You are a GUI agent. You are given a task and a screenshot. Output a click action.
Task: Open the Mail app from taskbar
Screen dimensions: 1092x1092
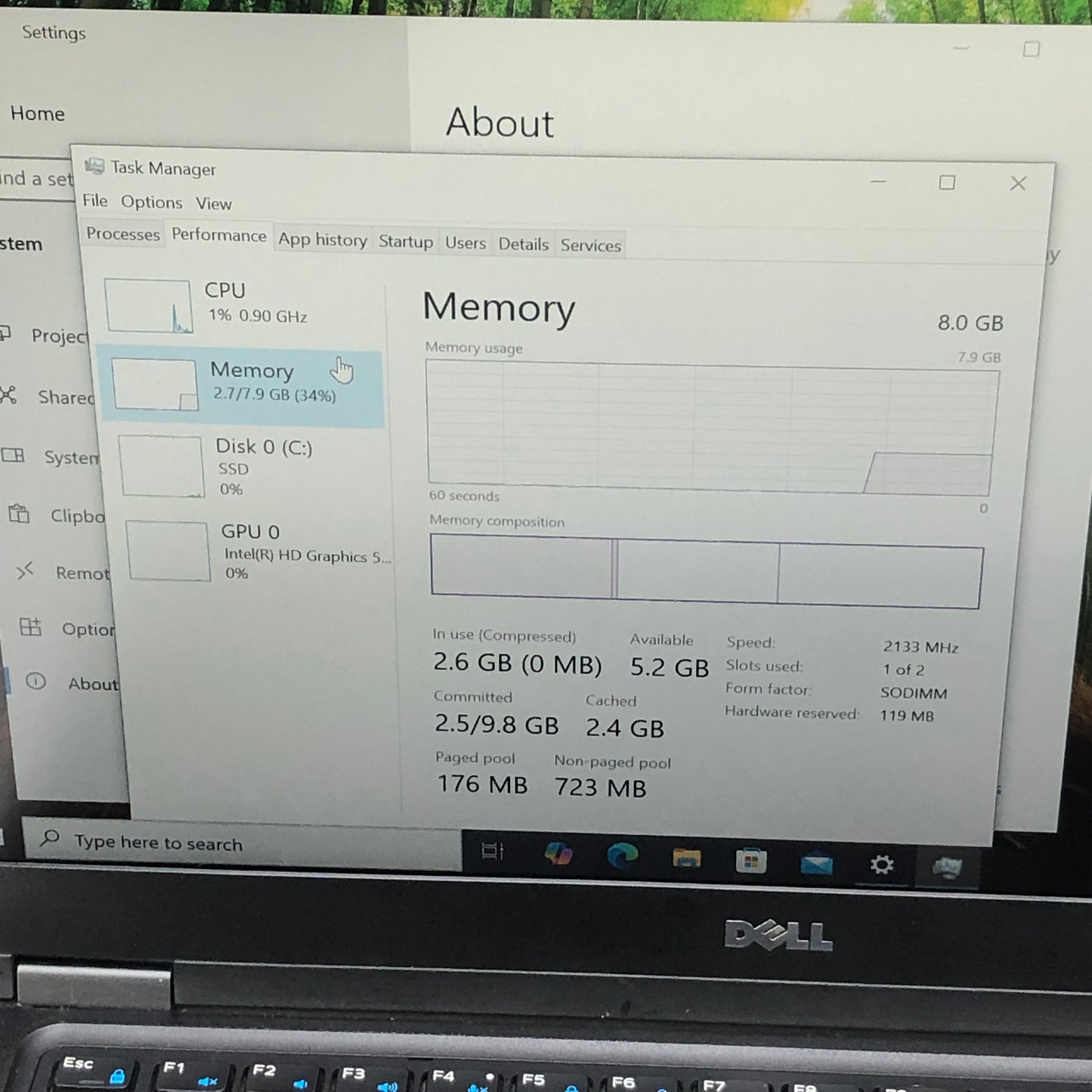[x=816, y=863]
